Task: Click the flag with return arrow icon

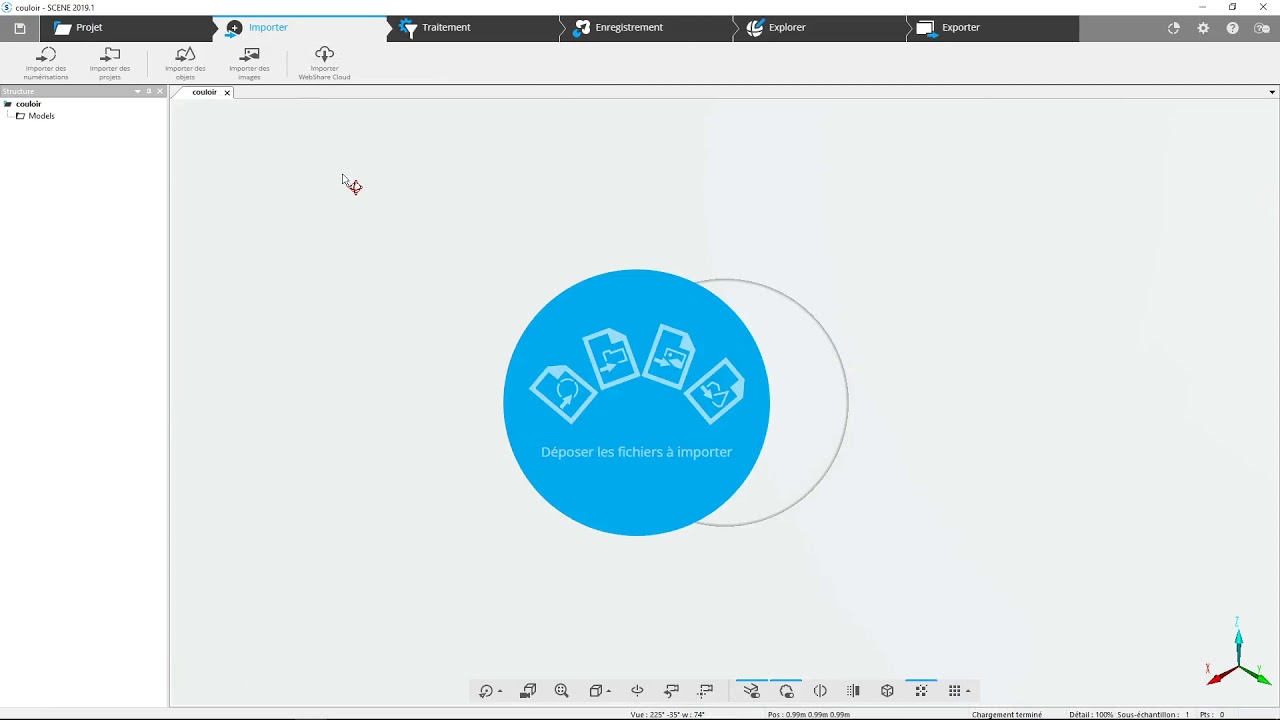Action: coord(672,691)
